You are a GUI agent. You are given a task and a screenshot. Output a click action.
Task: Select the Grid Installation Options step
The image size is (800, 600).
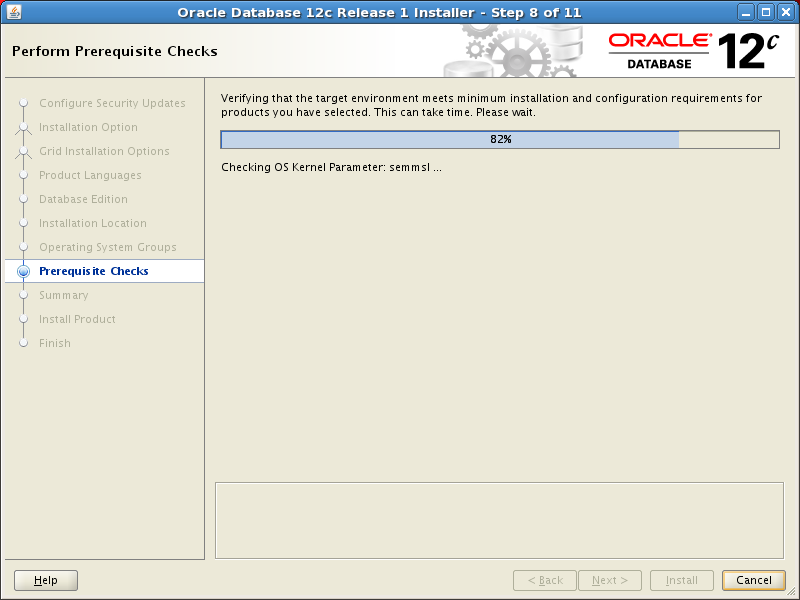point(104,151)
